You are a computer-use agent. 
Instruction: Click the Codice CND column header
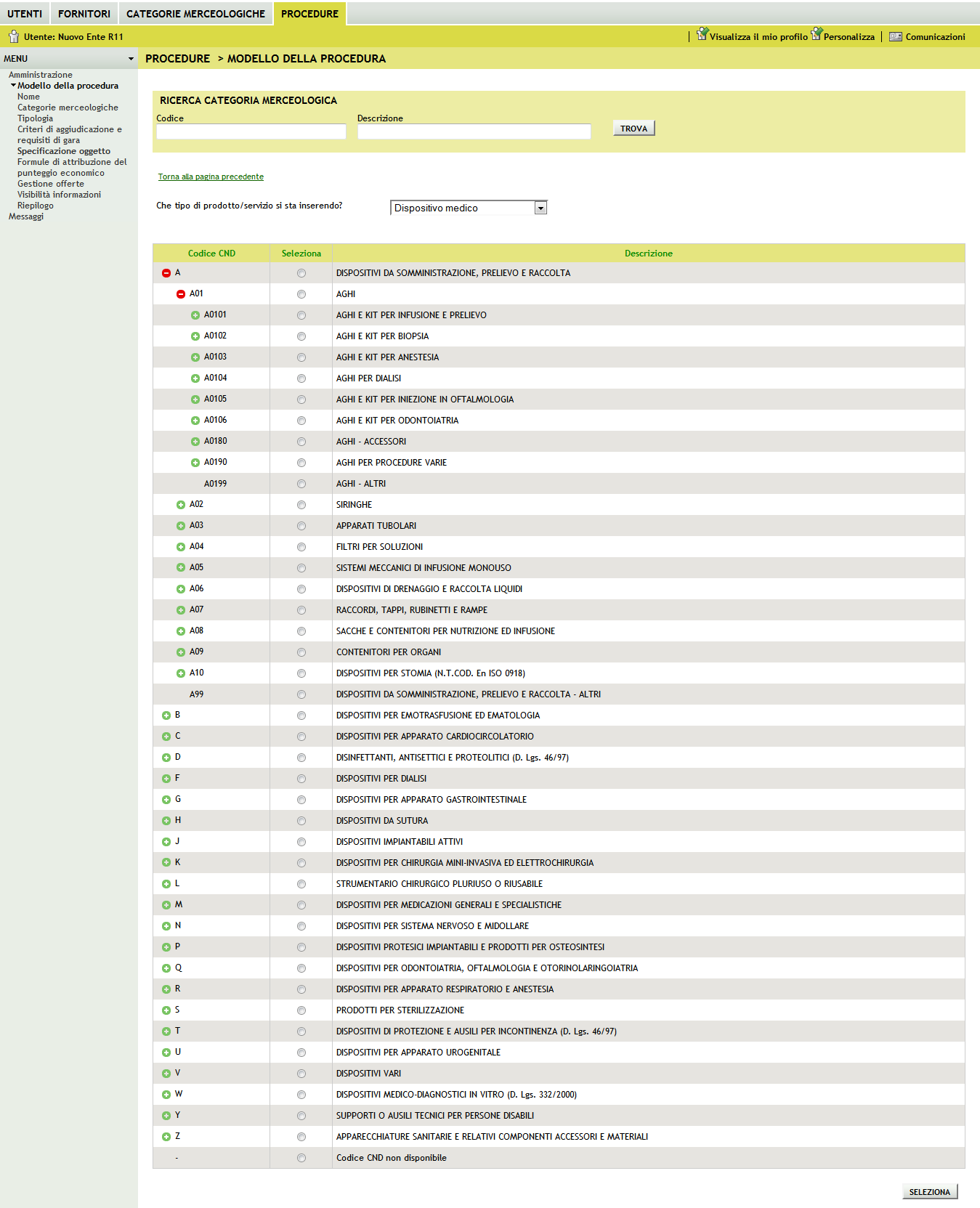point(211,254)
